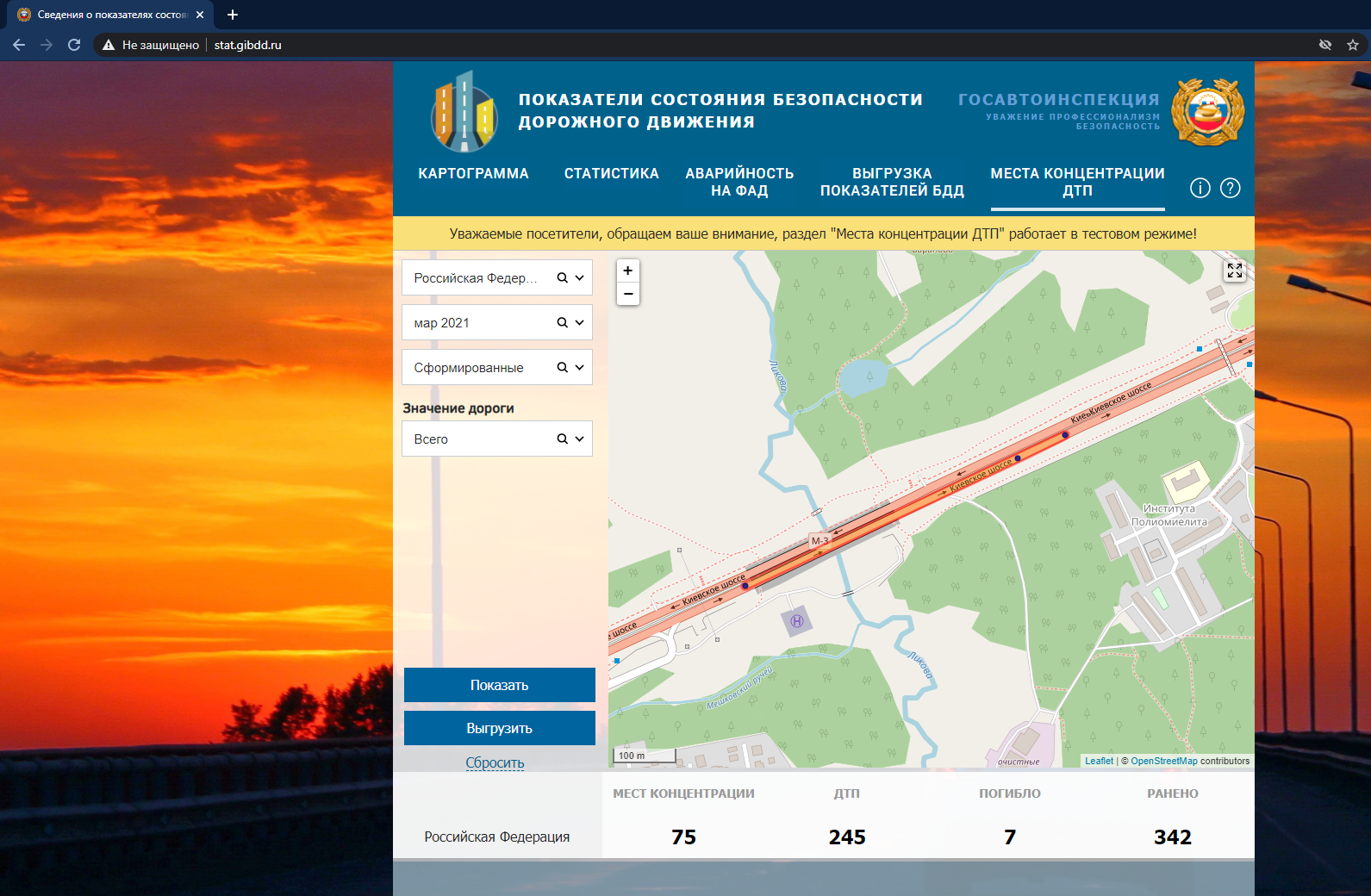Click the Российская Федерация table row label
Screen dimensions: 1371x896
(x=497, y=837)
